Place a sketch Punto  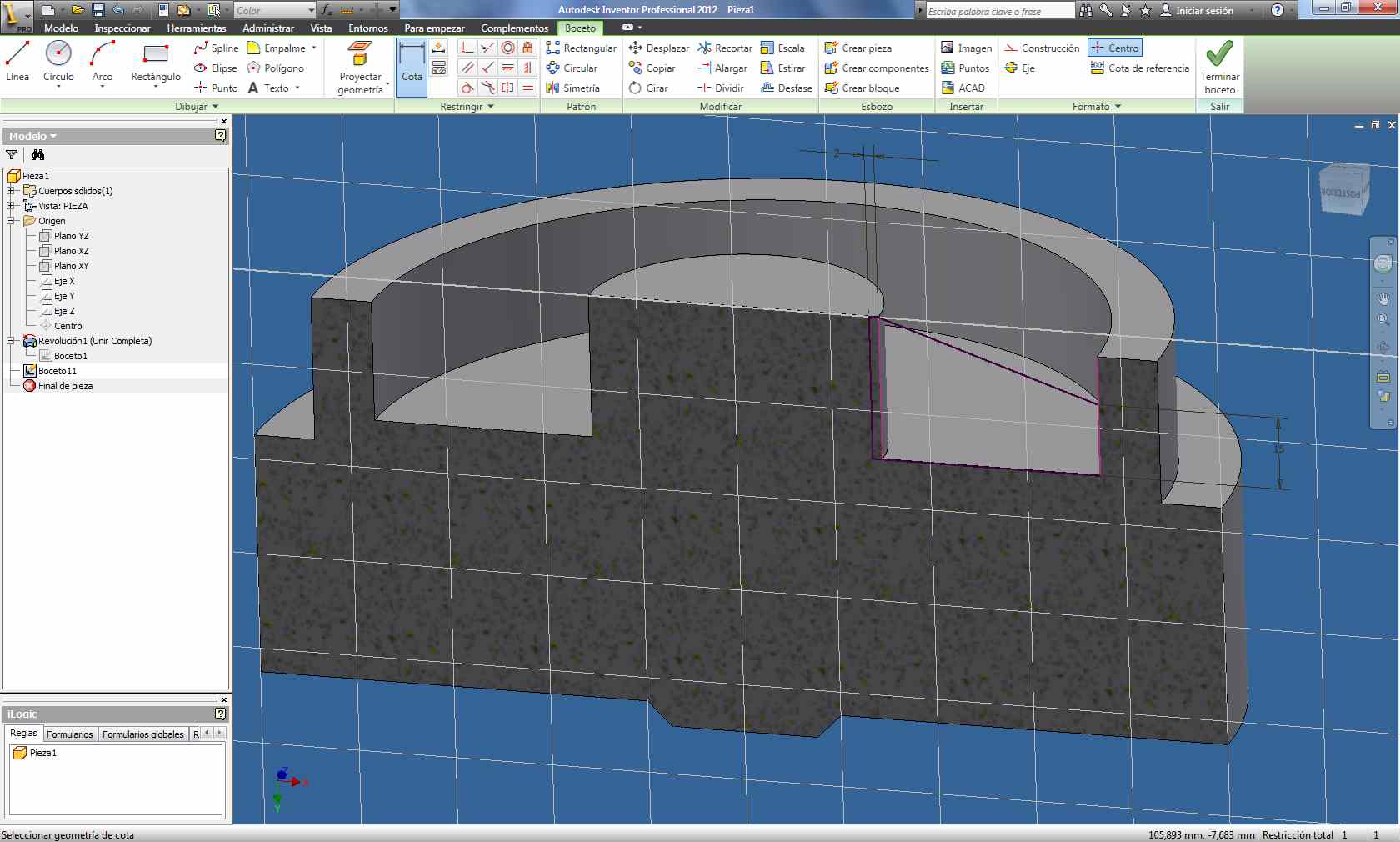point(215,88)
